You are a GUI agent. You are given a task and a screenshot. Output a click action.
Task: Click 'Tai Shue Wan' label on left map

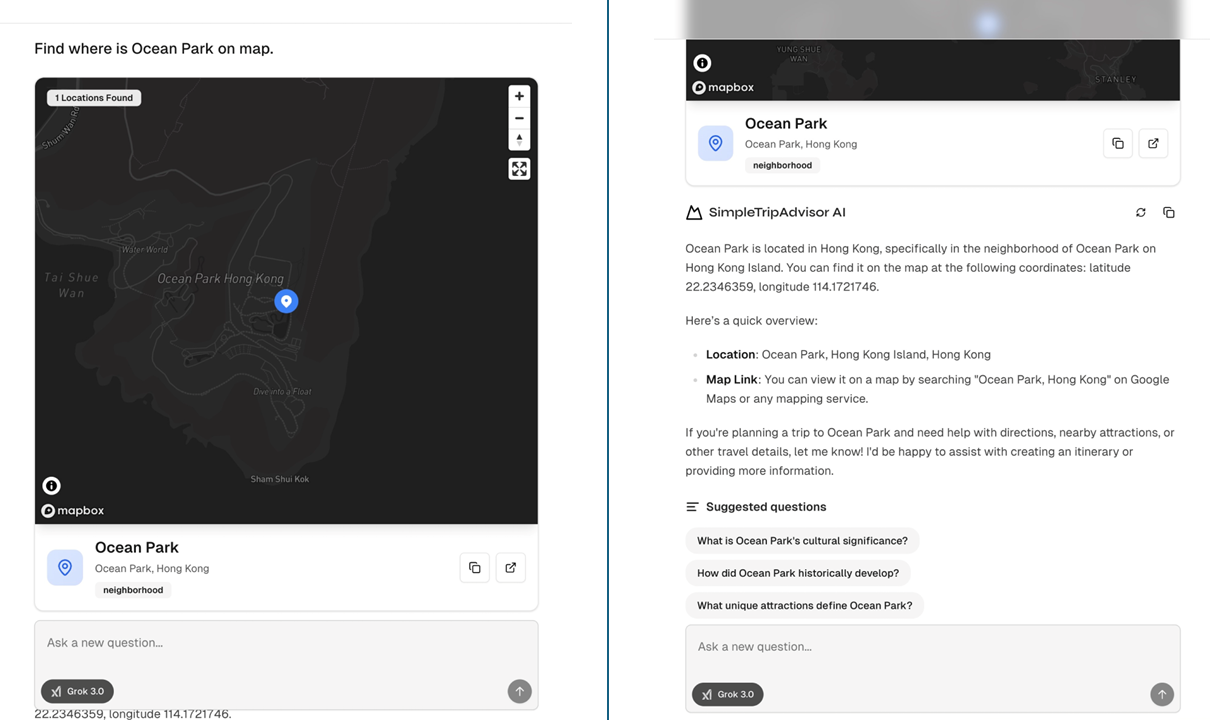click(71, 285)
